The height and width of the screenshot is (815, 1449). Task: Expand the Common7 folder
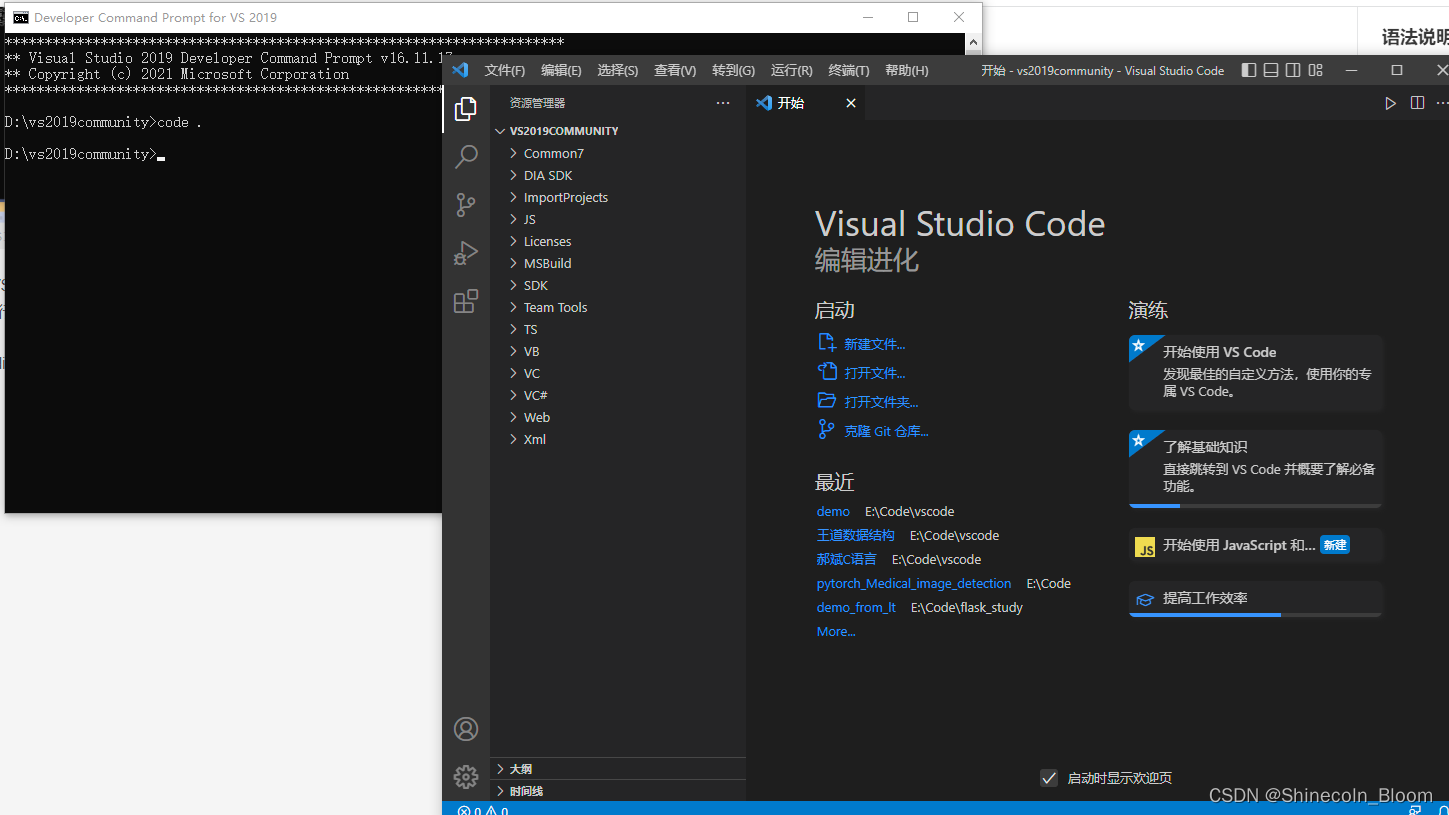[x=620, y=153]
